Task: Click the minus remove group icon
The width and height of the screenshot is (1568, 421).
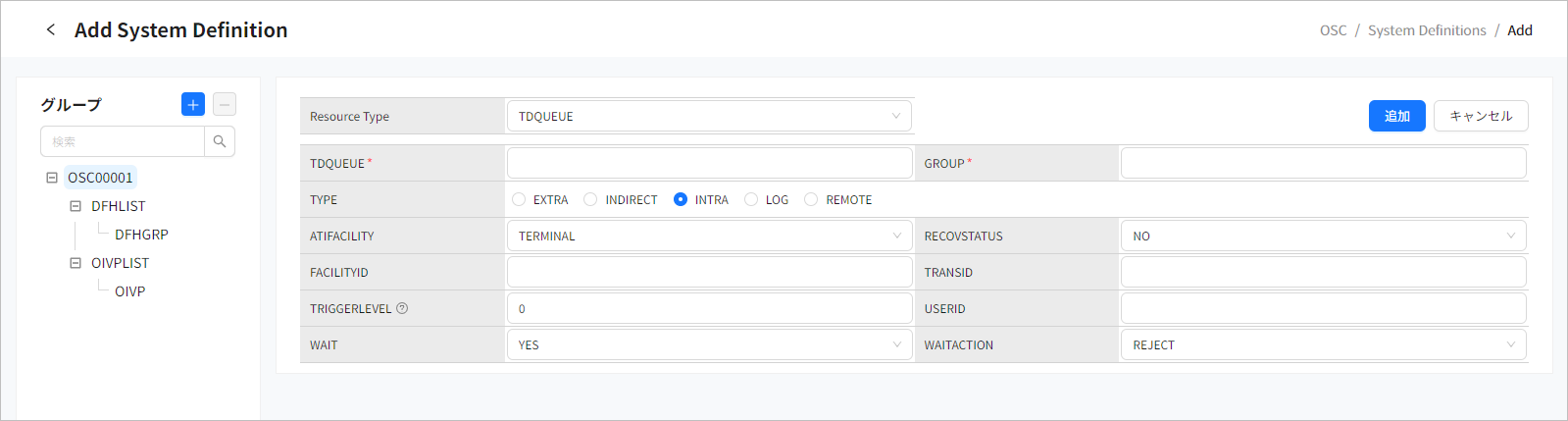Action: pyautogui.click(x=225, y=104)
